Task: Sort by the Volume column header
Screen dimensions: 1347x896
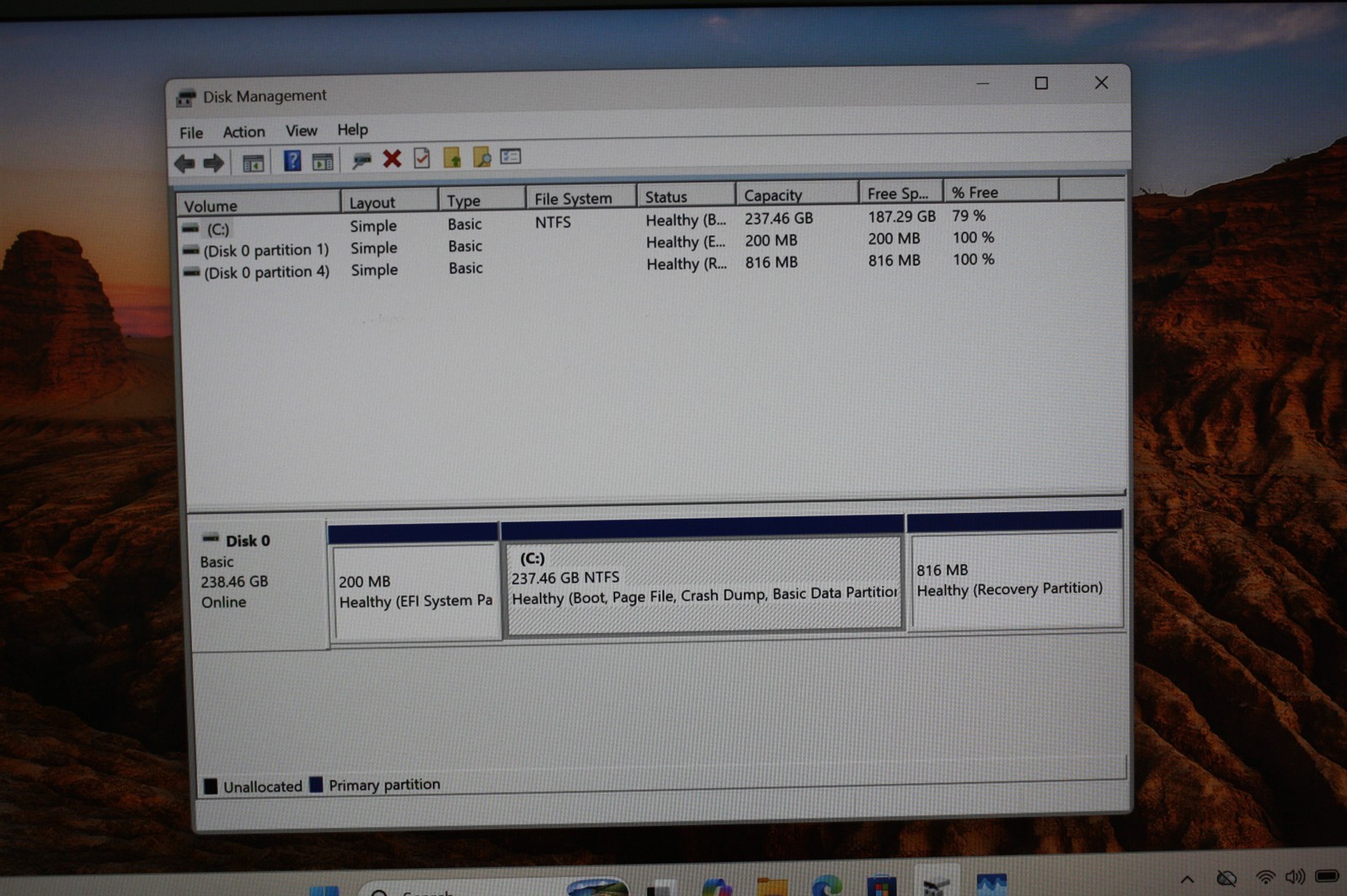Action: click(x=258, y=205)
